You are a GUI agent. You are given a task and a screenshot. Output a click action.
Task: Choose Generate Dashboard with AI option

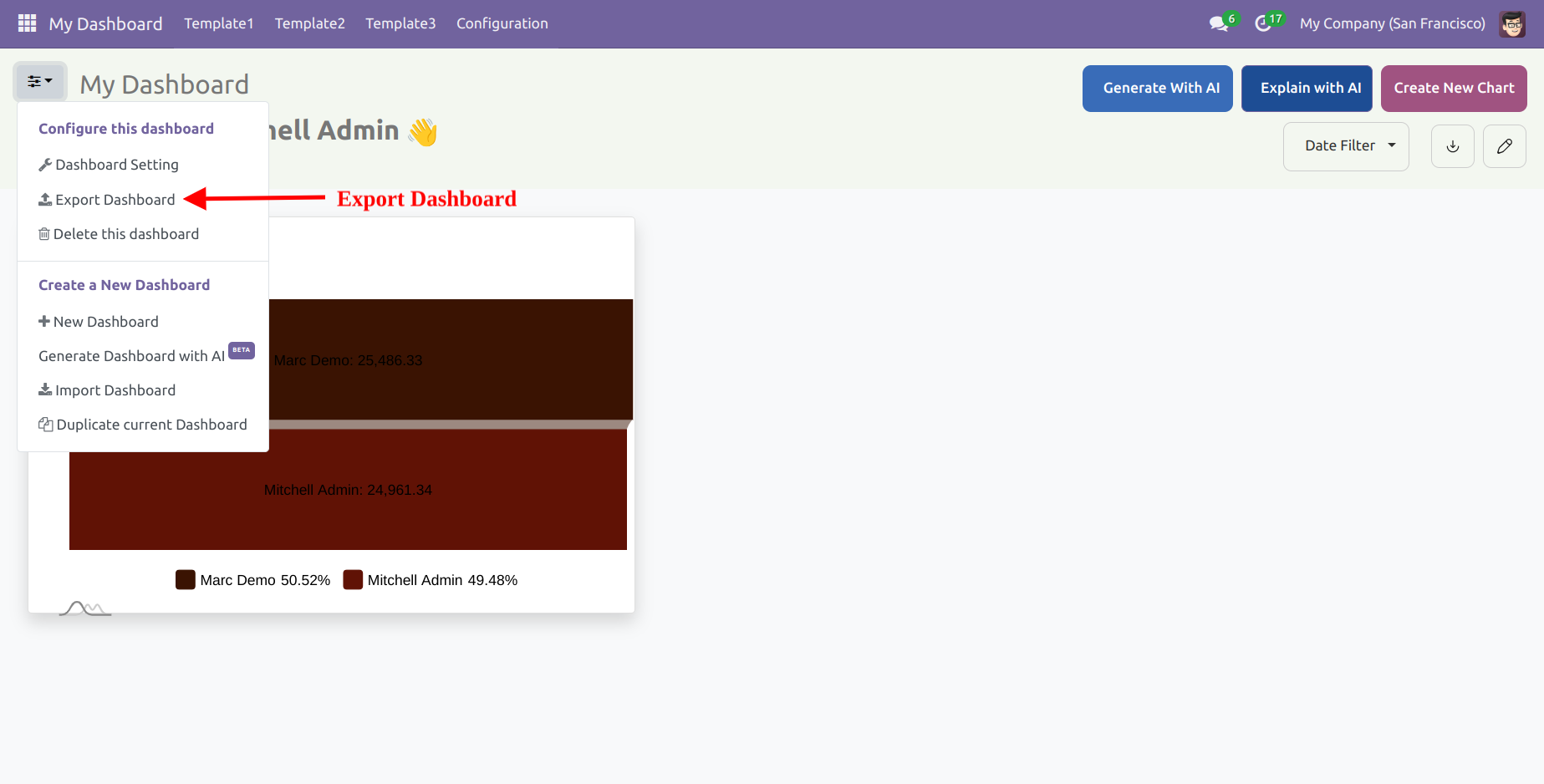[x=131, y=356]
